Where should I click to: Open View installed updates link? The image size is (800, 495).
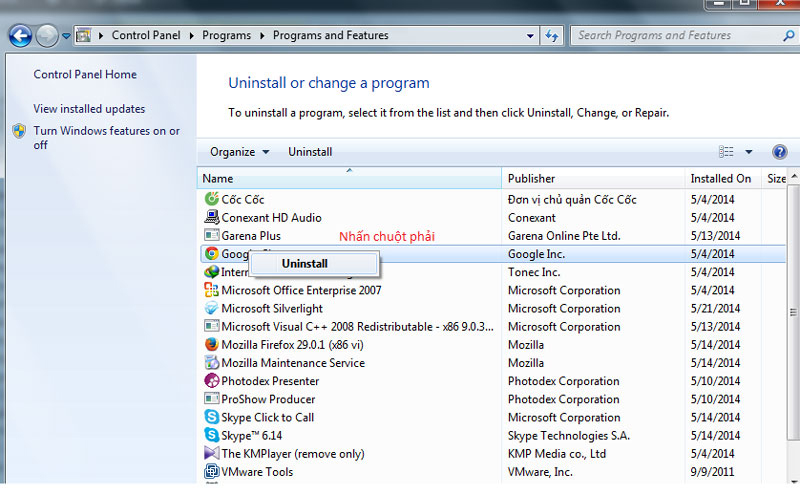point(89,109)
